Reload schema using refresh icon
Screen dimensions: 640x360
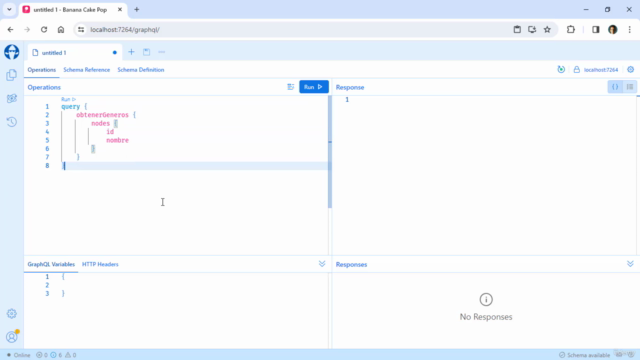click(x=561, y=69)
